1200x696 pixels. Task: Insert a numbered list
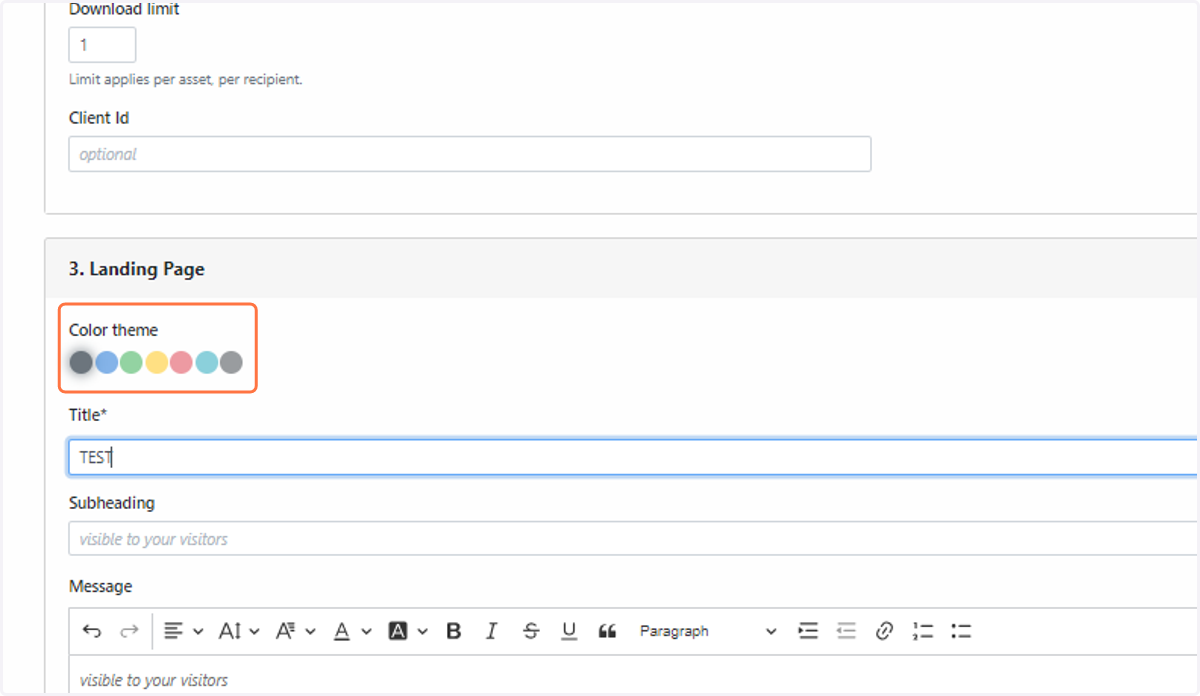pyautogui.click(x=923, y=631)
